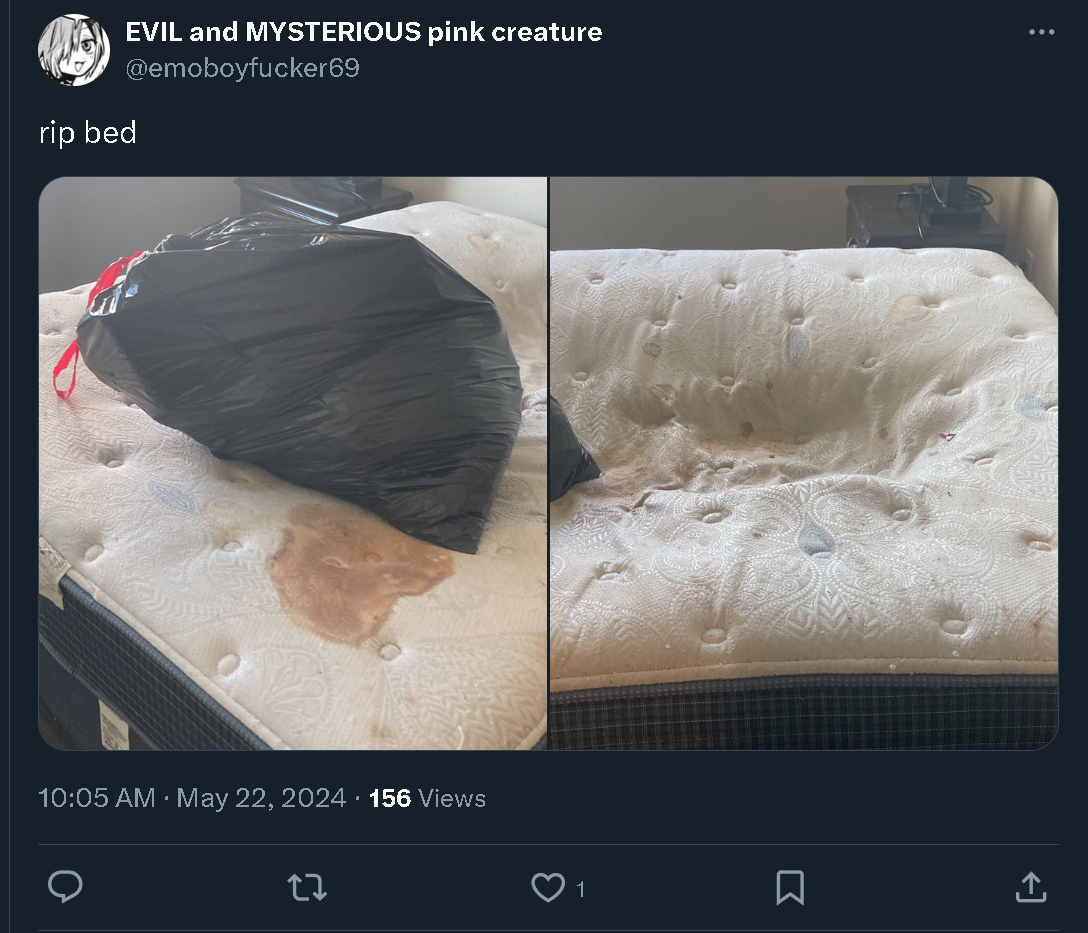Like the post with the heart icon

click(548, 887)
